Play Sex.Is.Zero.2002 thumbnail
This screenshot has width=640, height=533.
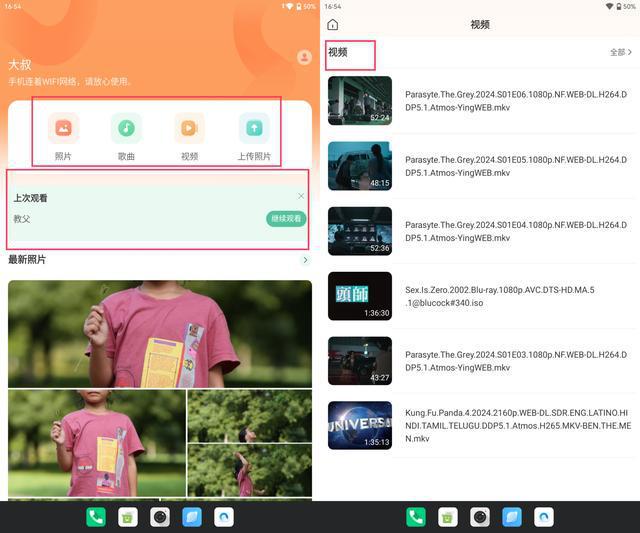(x=360, y=296)
